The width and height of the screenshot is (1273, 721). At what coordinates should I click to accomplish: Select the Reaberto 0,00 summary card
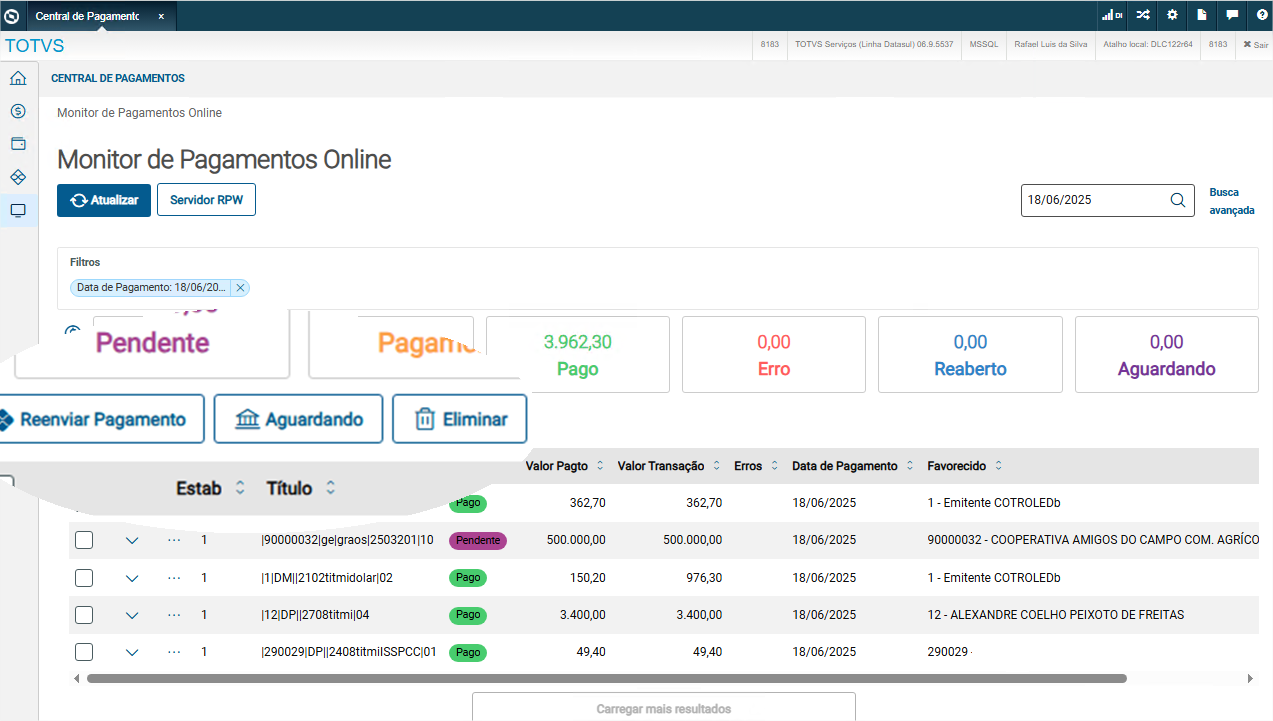(x=970, y=354)
